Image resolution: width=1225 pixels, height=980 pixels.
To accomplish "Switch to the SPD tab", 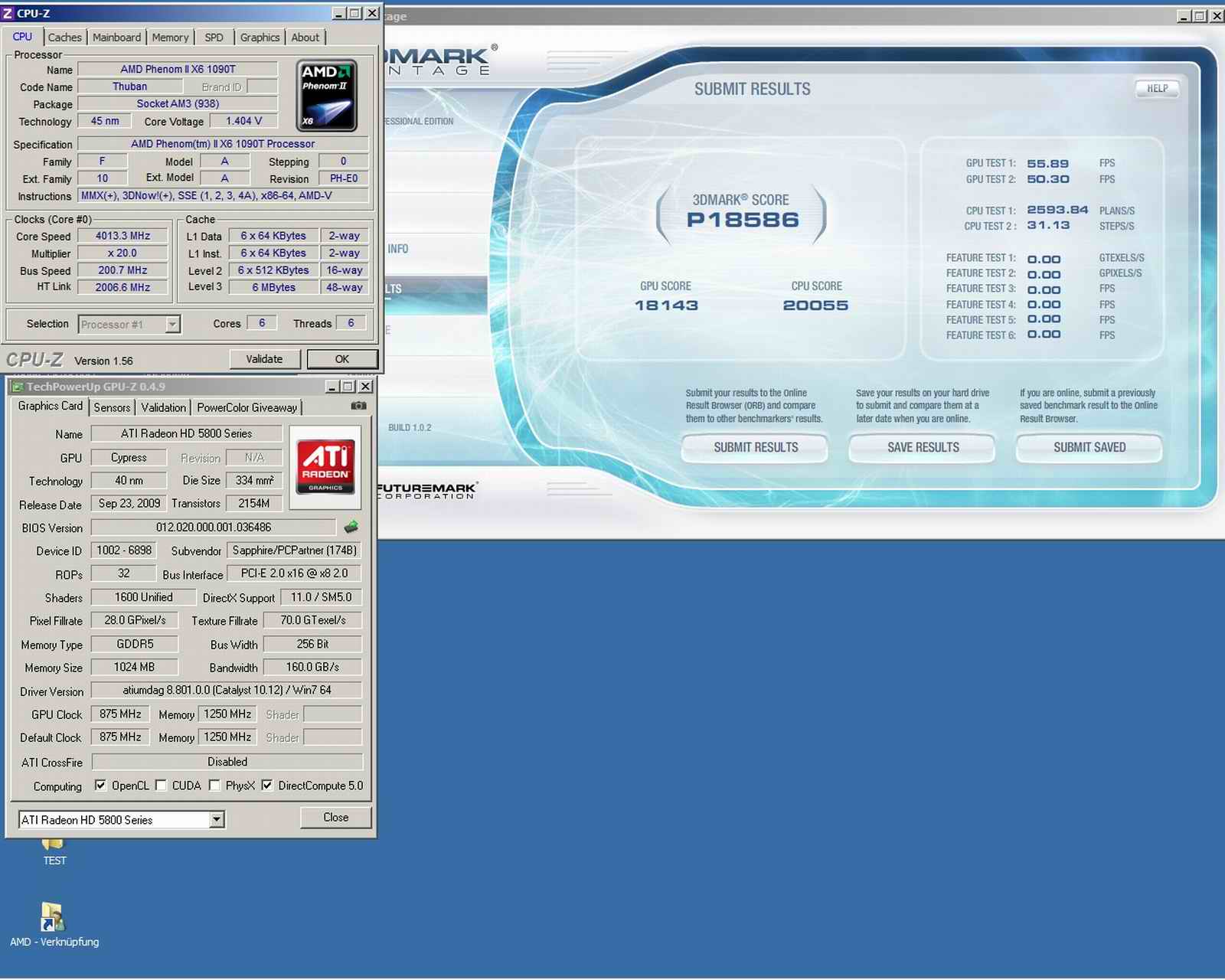I will 214,38.
